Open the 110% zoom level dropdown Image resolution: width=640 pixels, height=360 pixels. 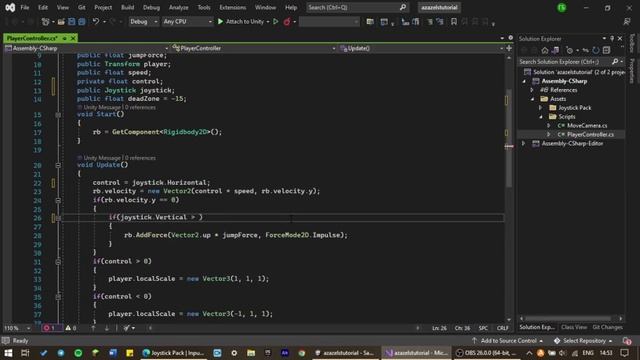(17, 328)
